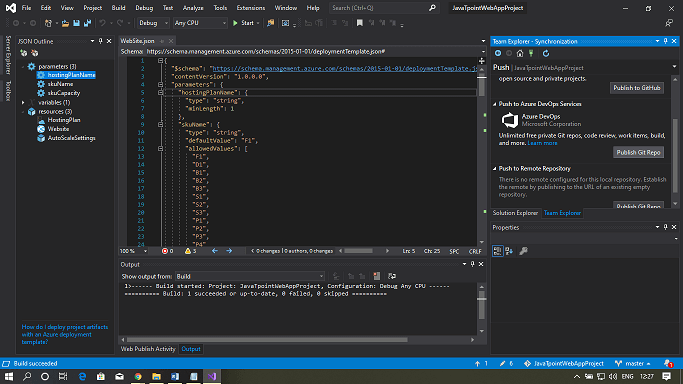Collapse the hostingPlanName block on line 5
The image size is (683, 384).
click(160, 92)
